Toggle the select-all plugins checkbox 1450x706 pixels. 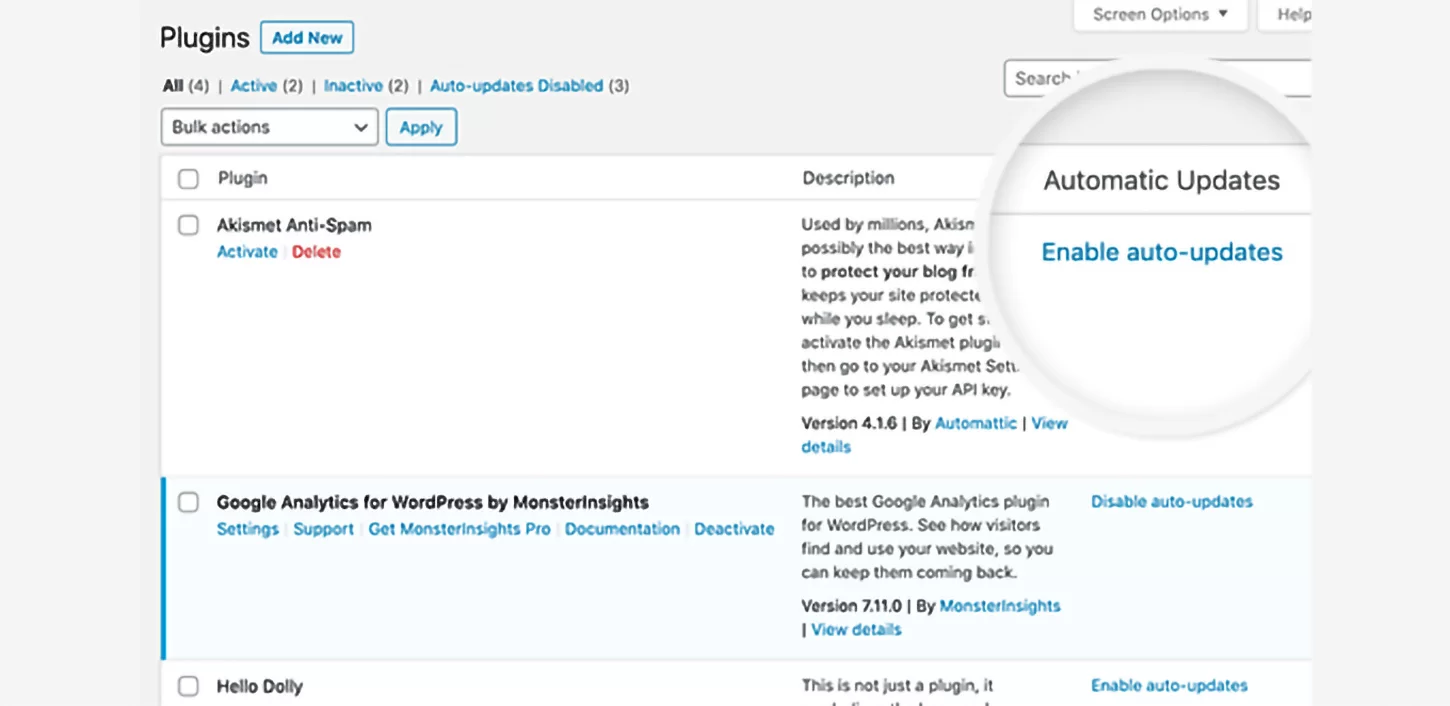click(x=188, y=179)
